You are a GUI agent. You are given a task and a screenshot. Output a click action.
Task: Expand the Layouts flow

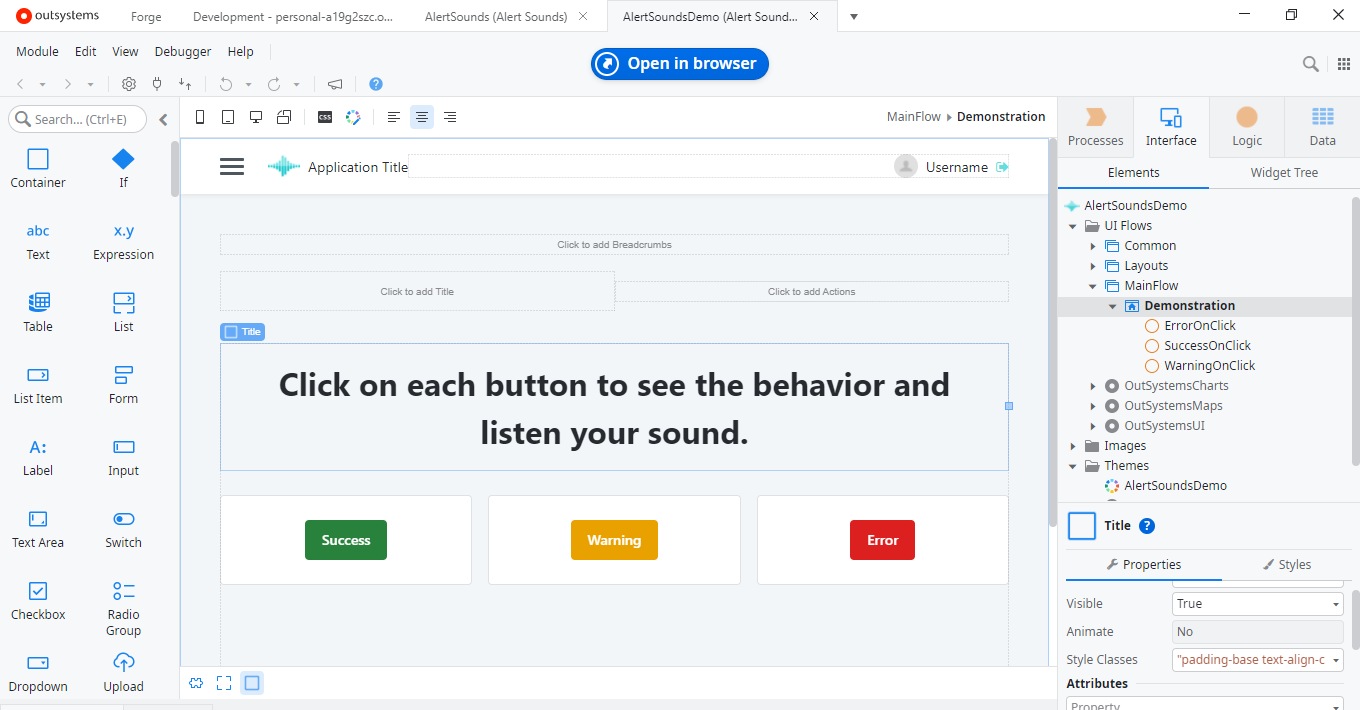(x=1093, y=266)
